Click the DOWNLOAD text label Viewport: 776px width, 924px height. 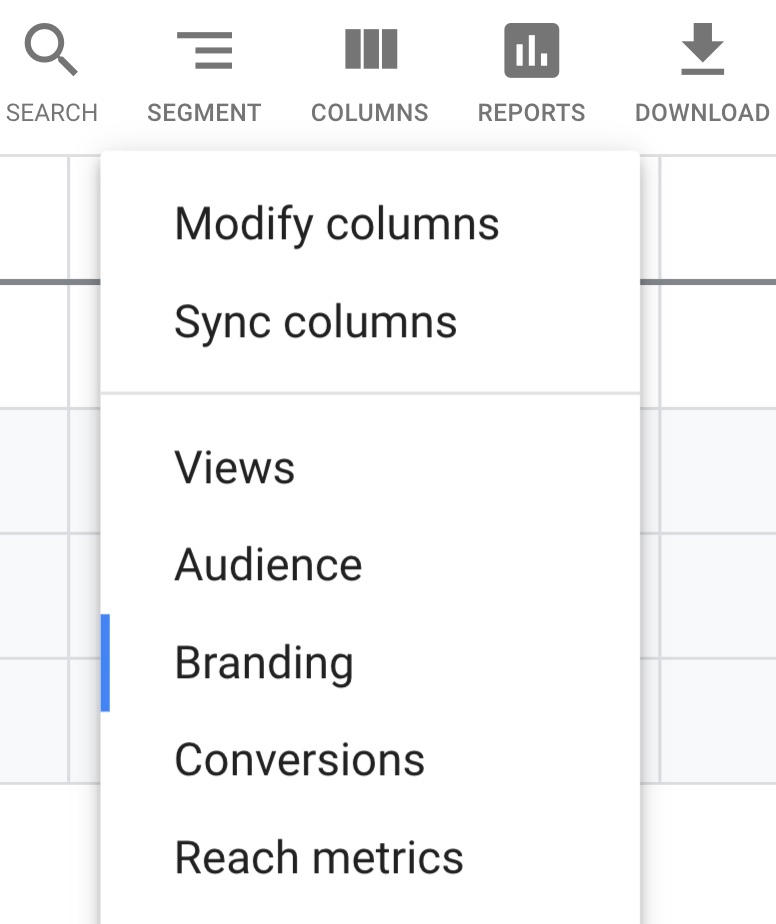pyautogui.click(x=702, y=113)
